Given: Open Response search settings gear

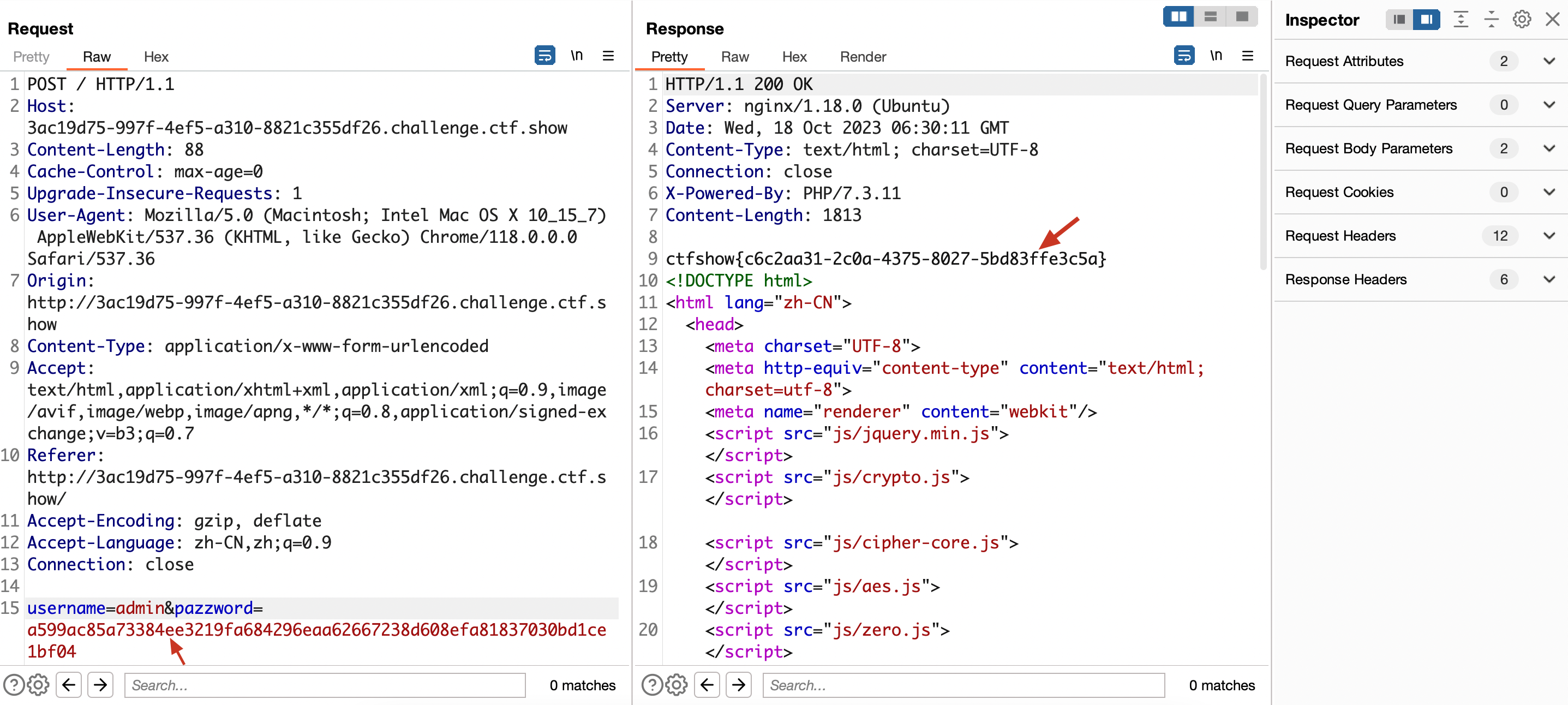Looking at the screenshot, I should tap(677, 685).
